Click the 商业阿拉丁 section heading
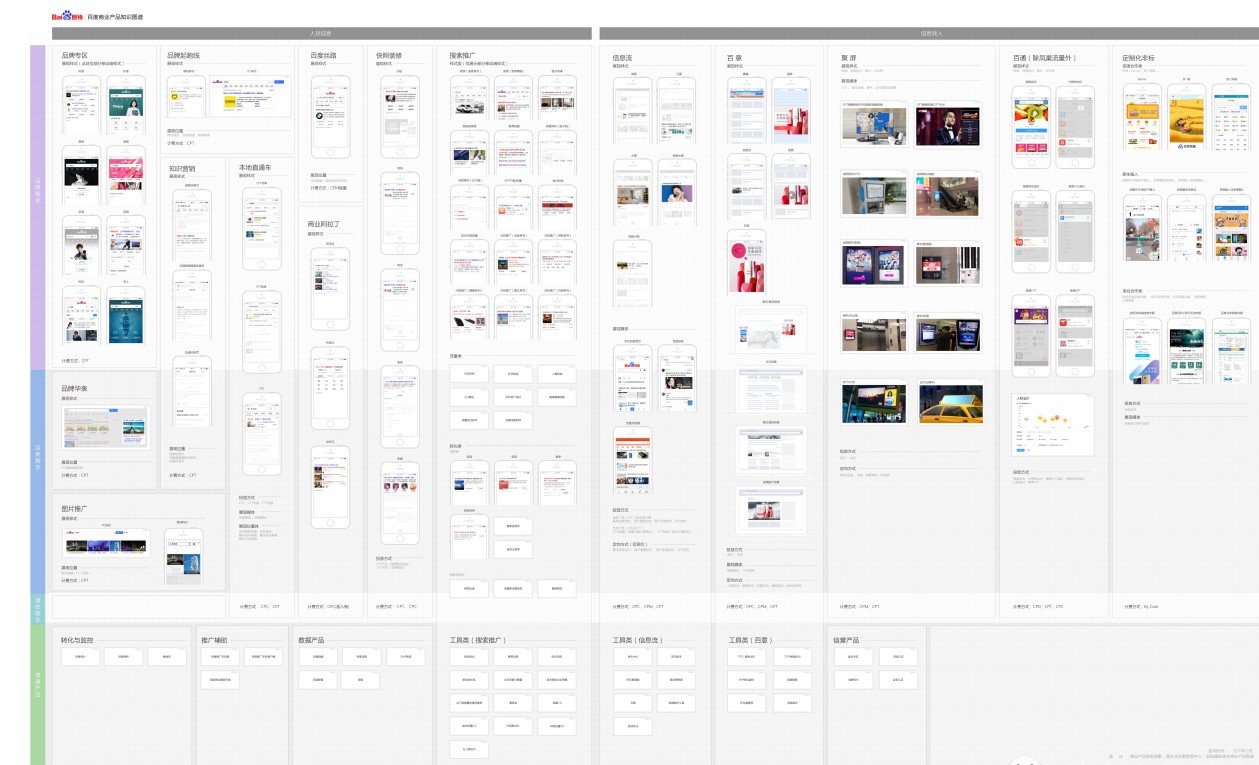1259x765 pixels. [324, 224]
